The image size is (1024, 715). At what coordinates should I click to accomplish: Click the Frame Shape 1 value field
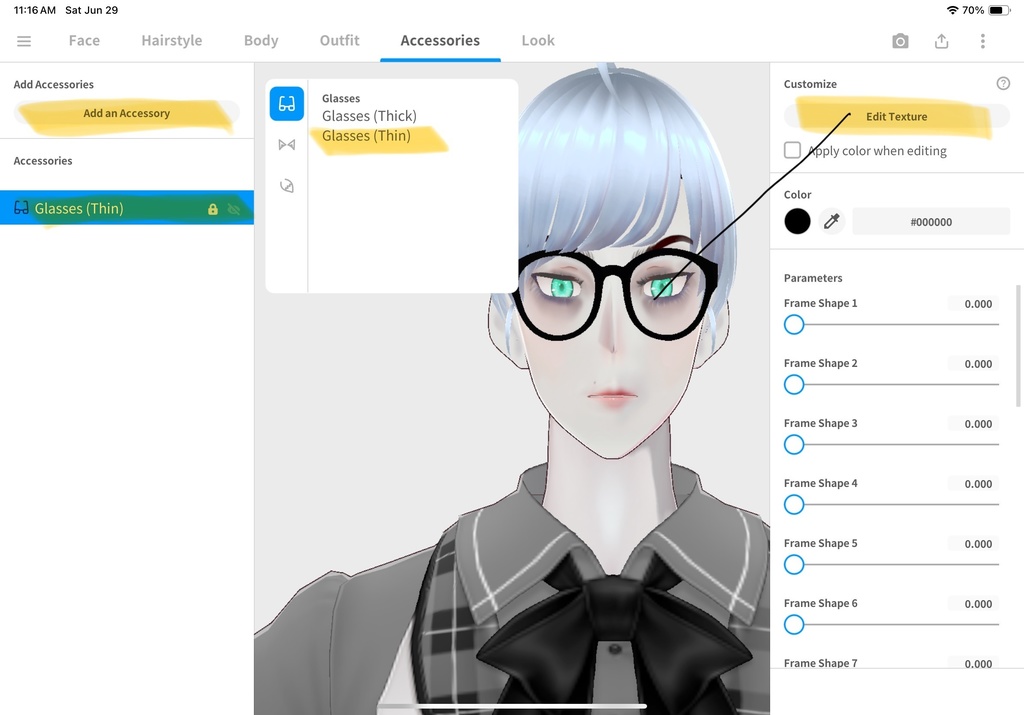point(973,304)
